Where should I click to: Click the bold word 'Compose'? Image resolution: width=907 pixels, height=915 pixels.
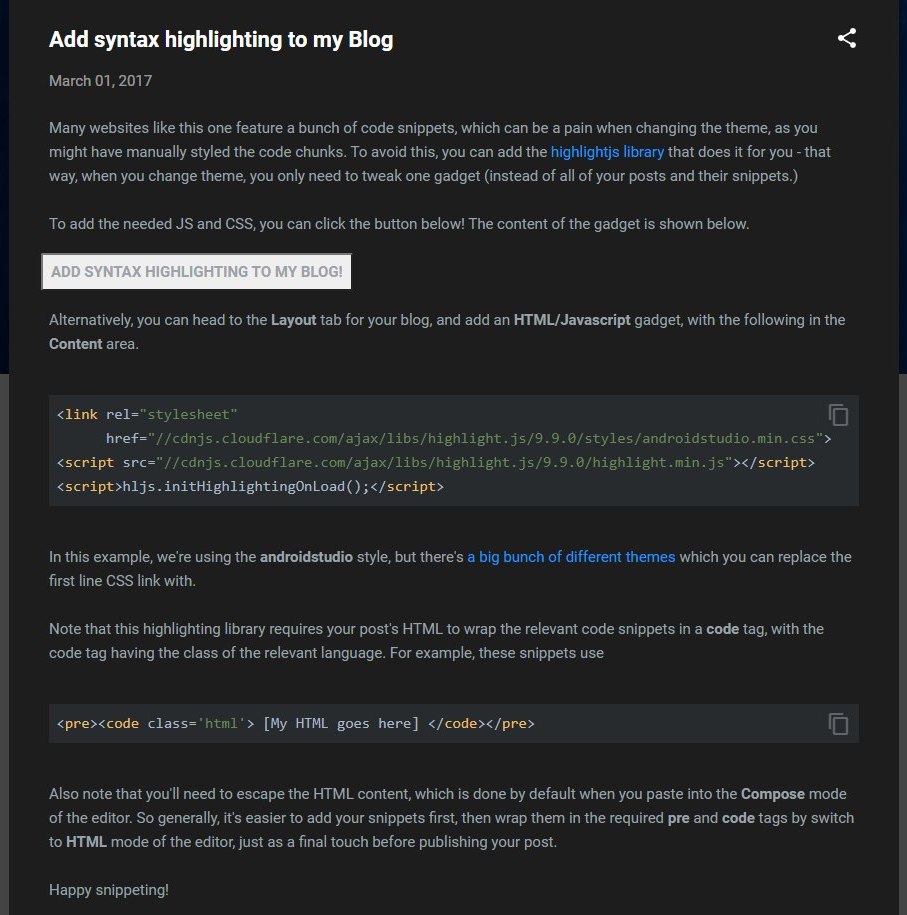pos(772,794)
